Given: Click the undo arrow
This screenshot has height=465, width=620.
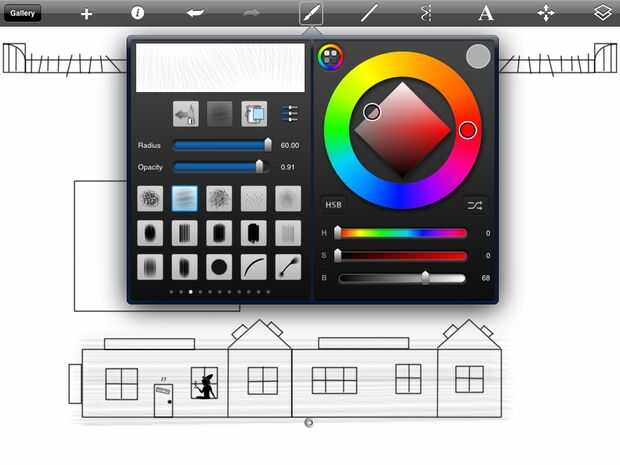Looking at the screenshot, I should tap(195, 13).
